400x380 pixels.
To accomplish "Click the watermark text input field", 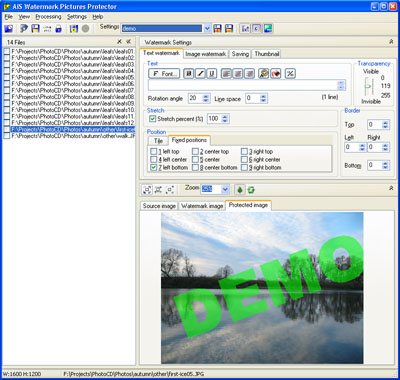I will (243, 85).
